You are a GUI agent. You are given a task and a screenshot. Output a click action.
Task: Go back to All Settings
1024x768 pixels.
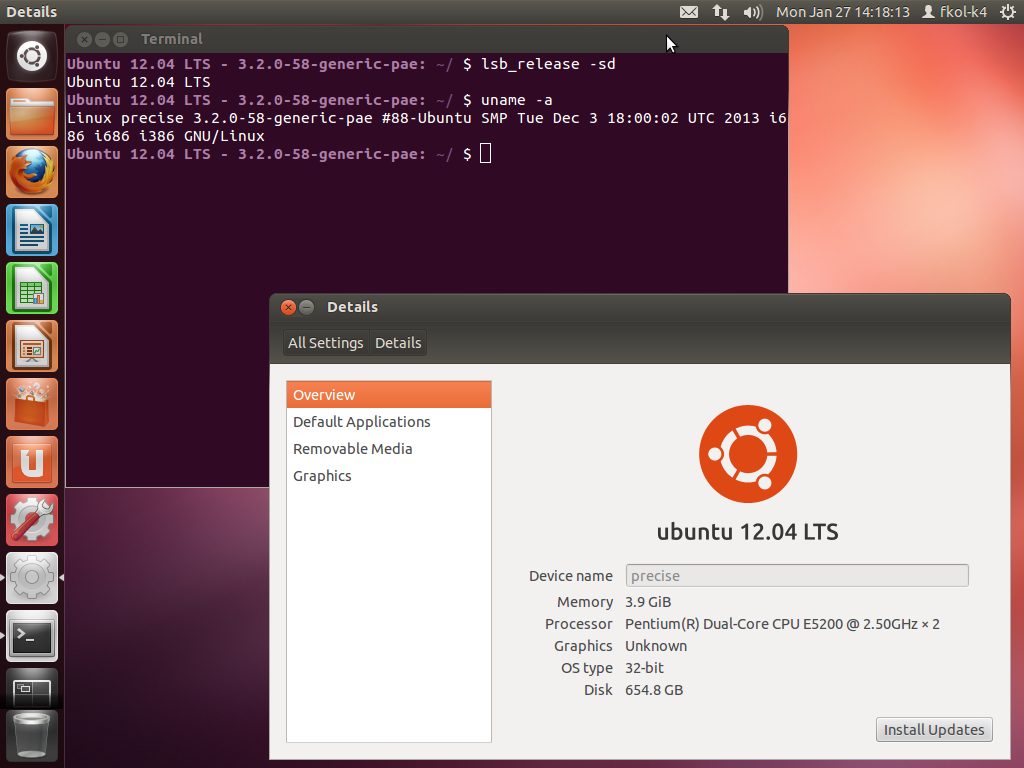(325, 343)
